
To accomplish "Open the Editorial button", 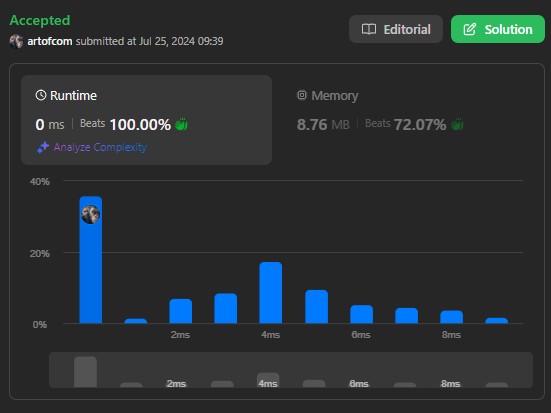I will [396, 29].
